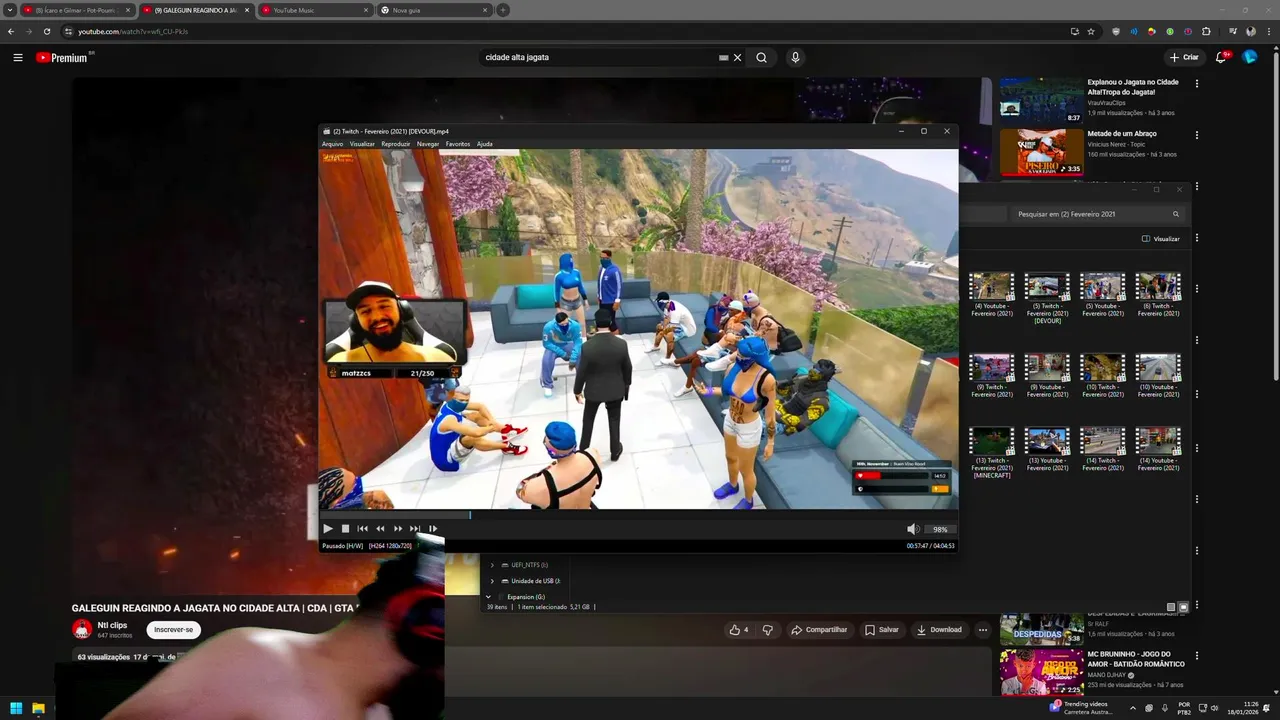Screen dimensions: 1280x720
Task: Open the Metade de um Abraço video thumbnail
Action: pos(1042,152)
